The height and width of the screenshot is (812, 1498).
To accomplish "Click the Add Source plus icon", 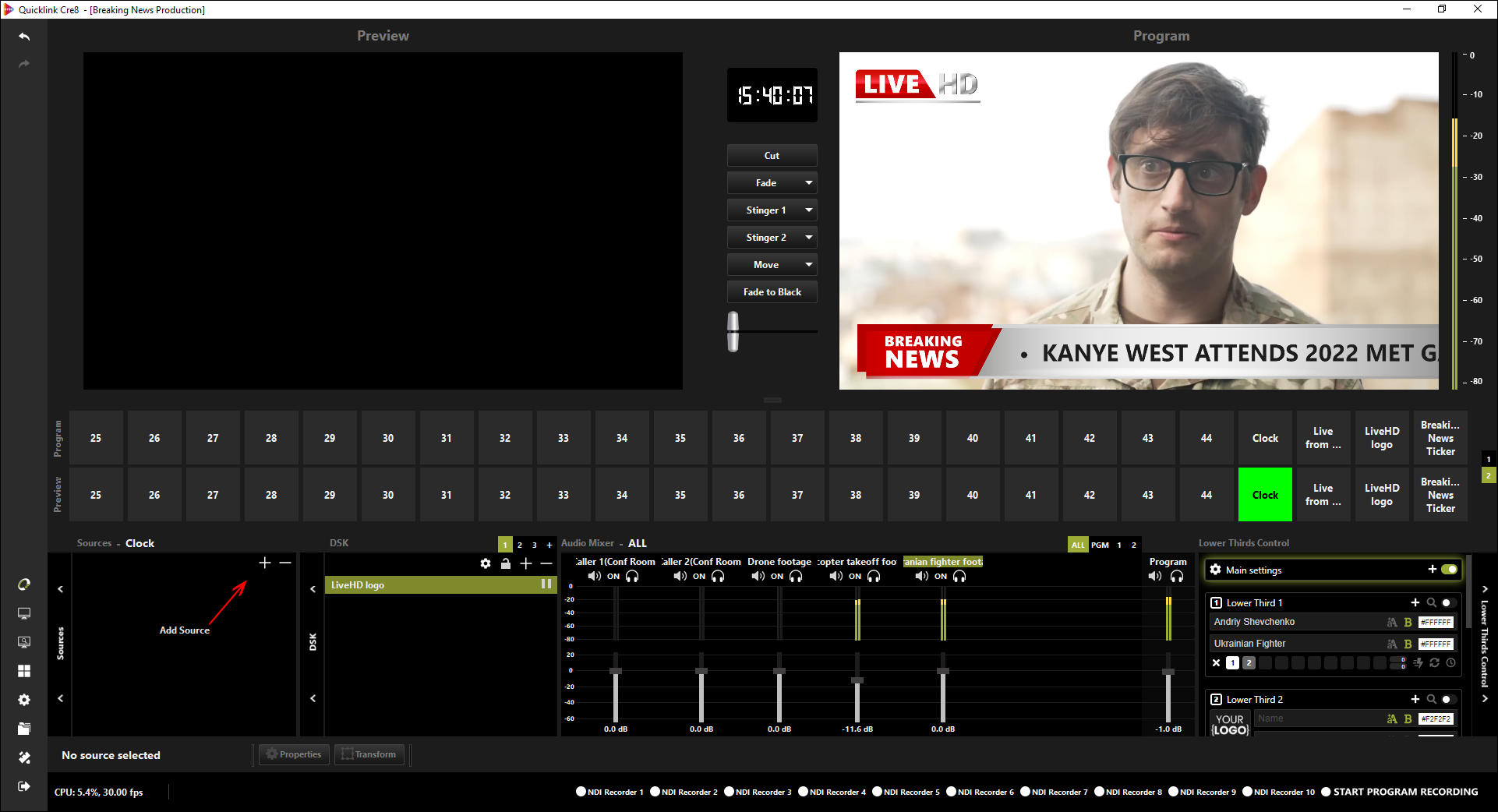I will tap(264, 563).
